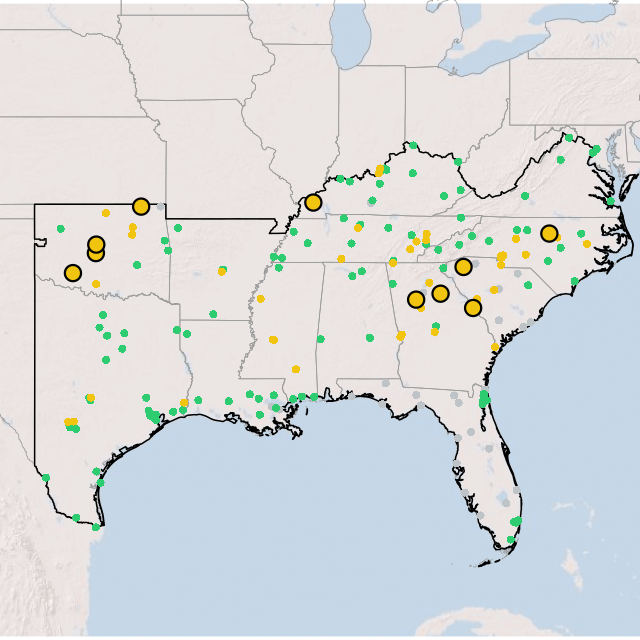This screenshot has width=640, height=640.
Task: Click the green dot in northwest Oklahoma
Action: tap(61, 229)
